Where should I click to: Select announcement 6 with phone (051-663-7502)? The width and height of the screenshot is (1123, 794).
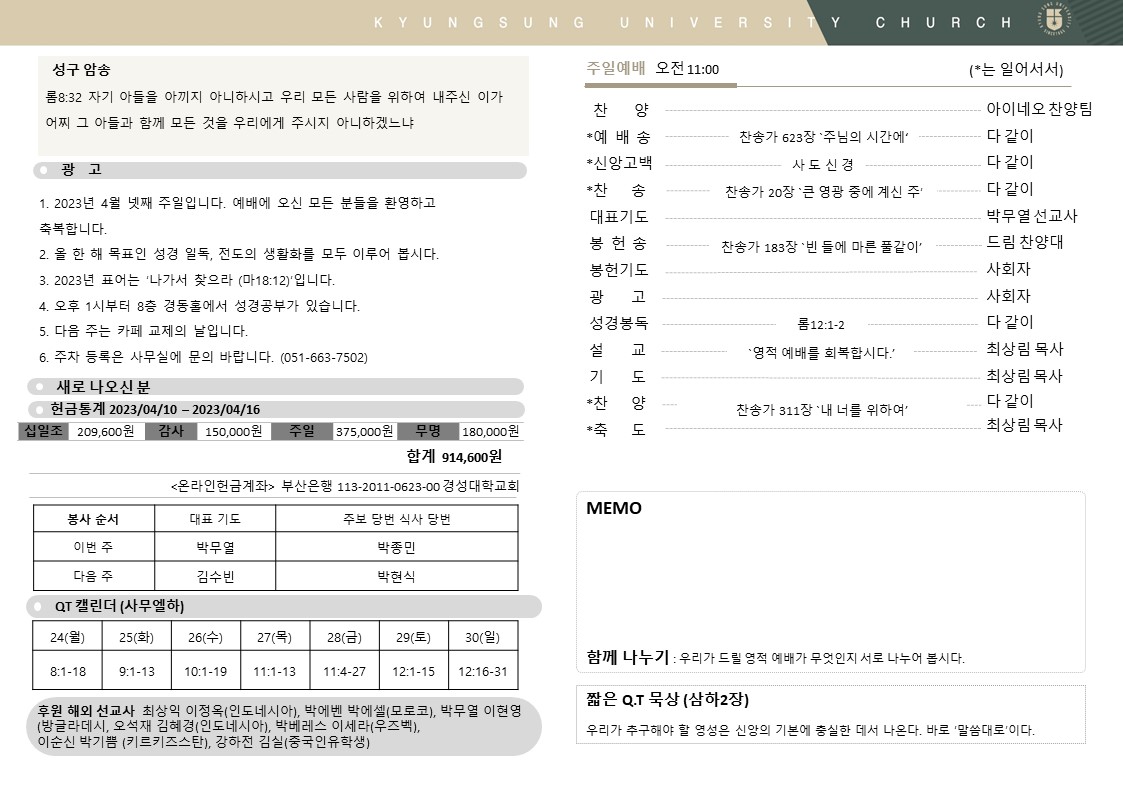coord(203,357)
